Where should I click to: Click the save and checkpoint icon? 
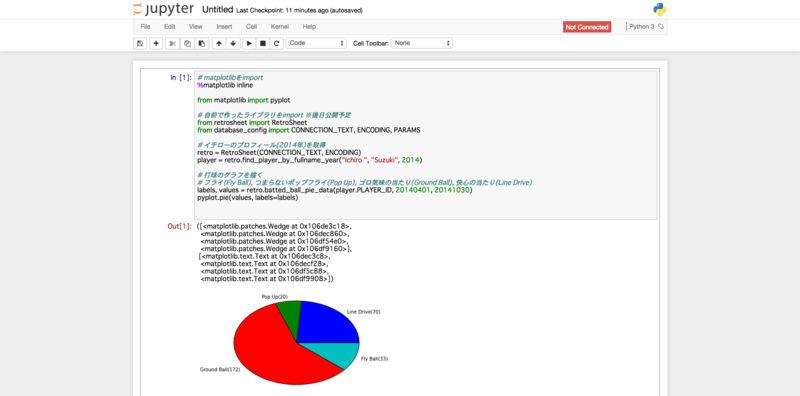(x=140, y=43)
